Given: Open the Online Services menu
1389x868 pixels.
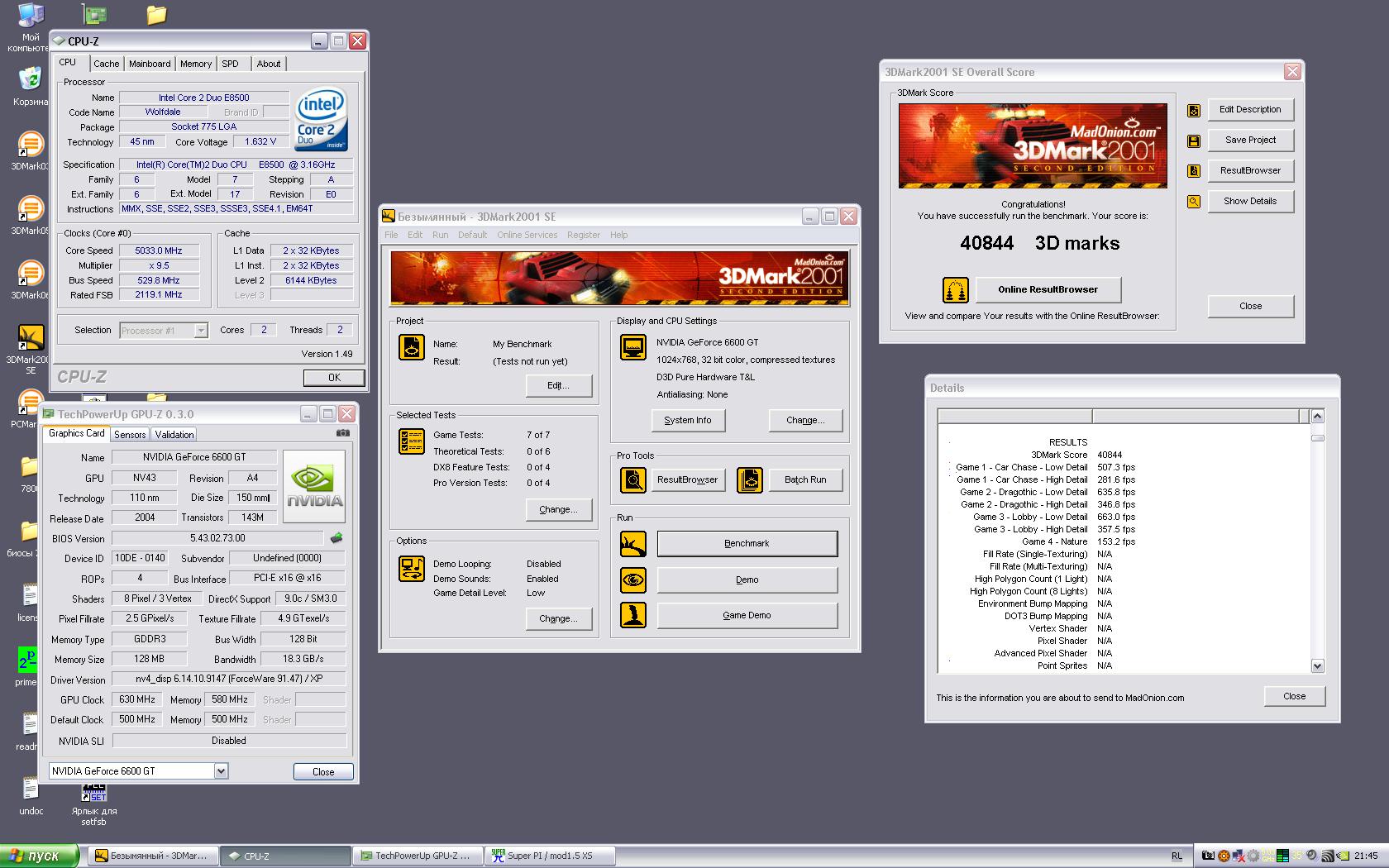Looking at the screenshot, I should point(527,235).
